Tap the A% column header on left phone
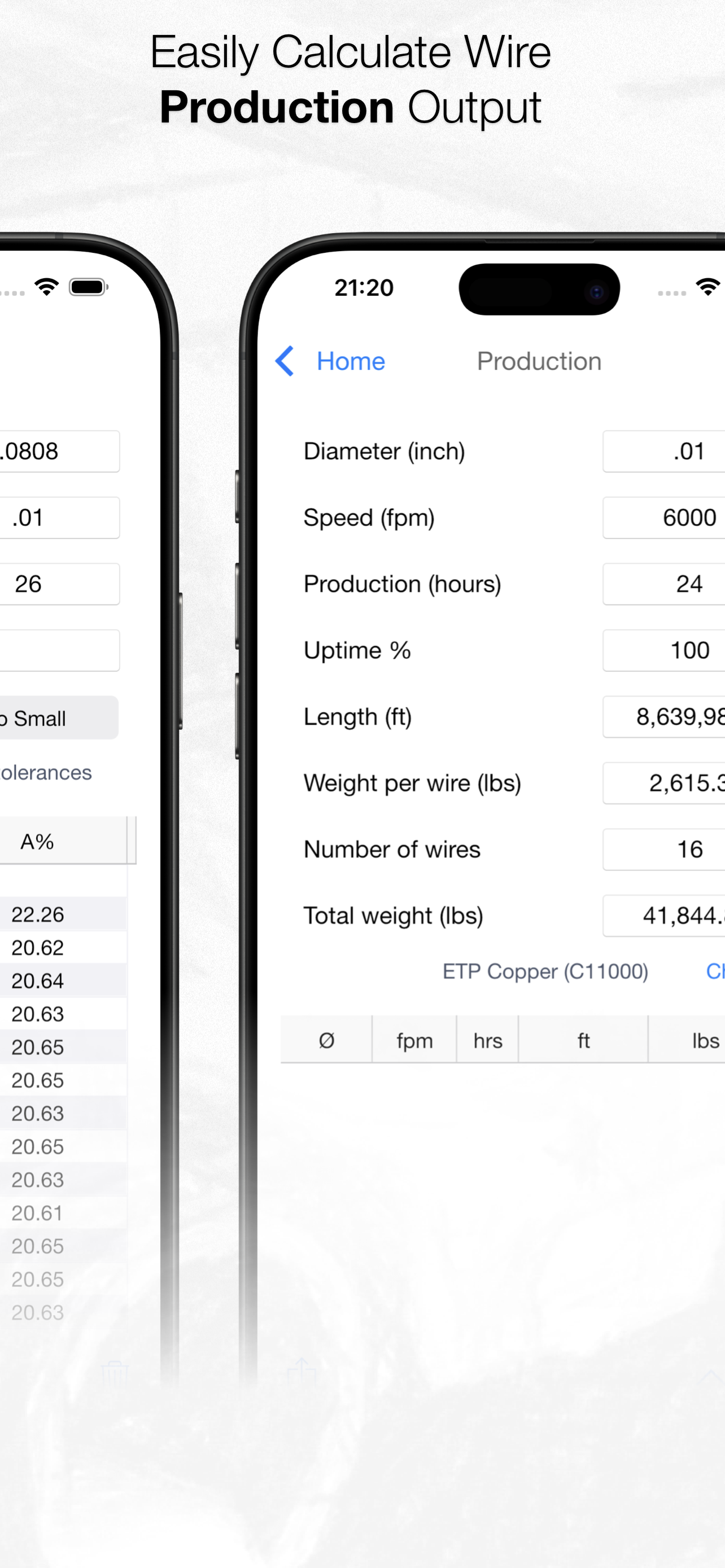The height and width of the screenshot is (1568, 725). pos(63,841)
